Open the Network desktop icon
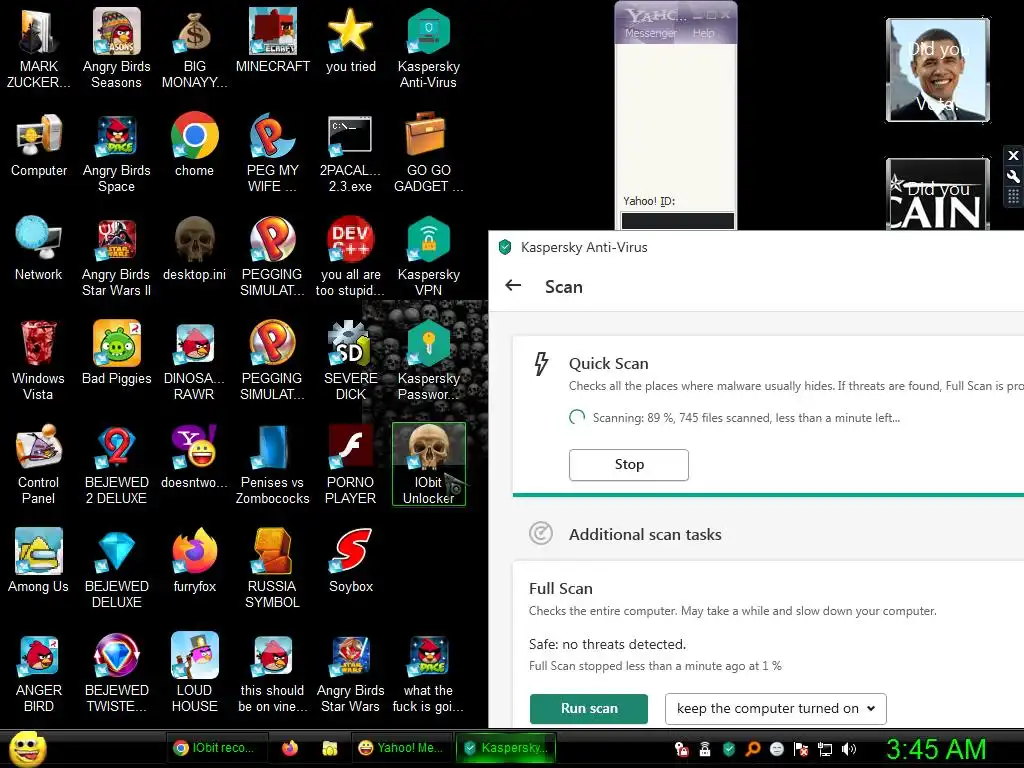 click(38, 248)
